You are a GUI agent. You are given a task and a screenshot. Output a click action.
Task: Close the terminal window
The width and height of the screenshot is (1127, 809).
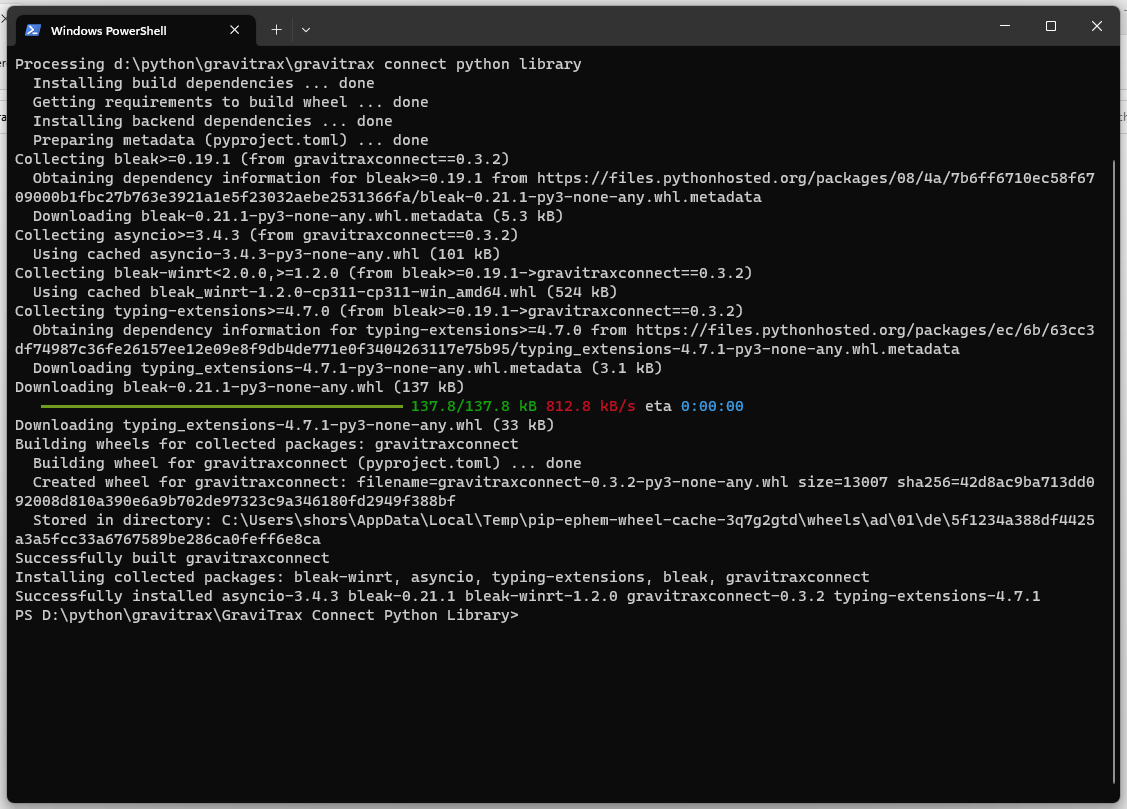[x=1097, y=26]
